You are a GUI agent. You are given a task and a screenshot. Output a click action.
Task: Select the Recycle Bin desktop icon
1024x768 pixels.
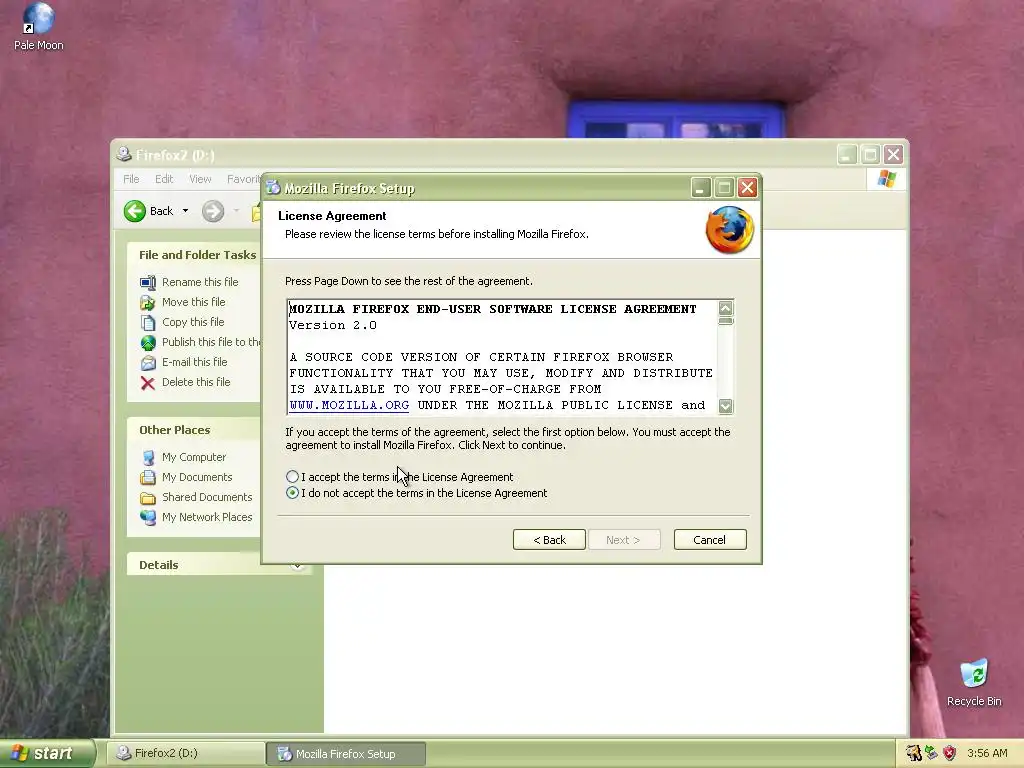click(974, 683)
